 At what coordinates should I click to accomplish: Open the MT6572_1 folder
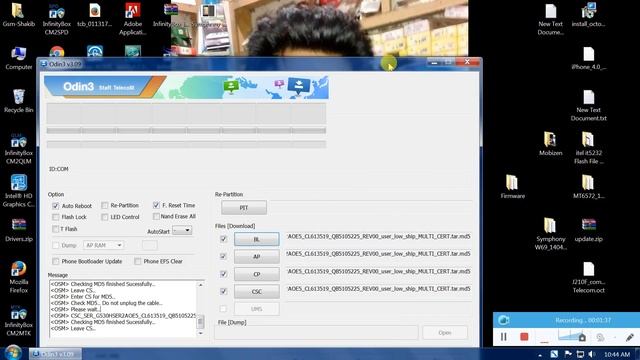click(x=588, y=187)
